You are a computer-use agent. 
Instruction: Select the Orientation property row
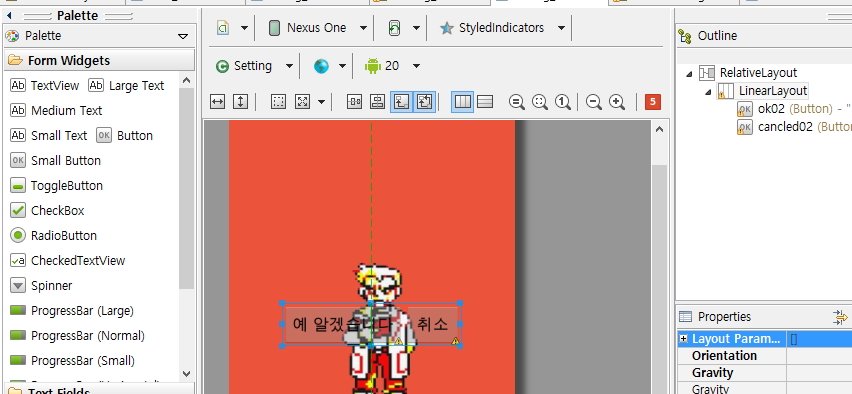click(x=765, y=355)
